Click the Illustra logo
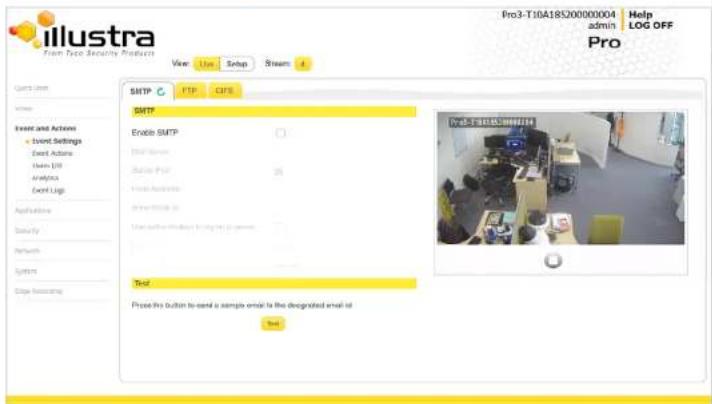712x404 pixels. coord(82,33)
